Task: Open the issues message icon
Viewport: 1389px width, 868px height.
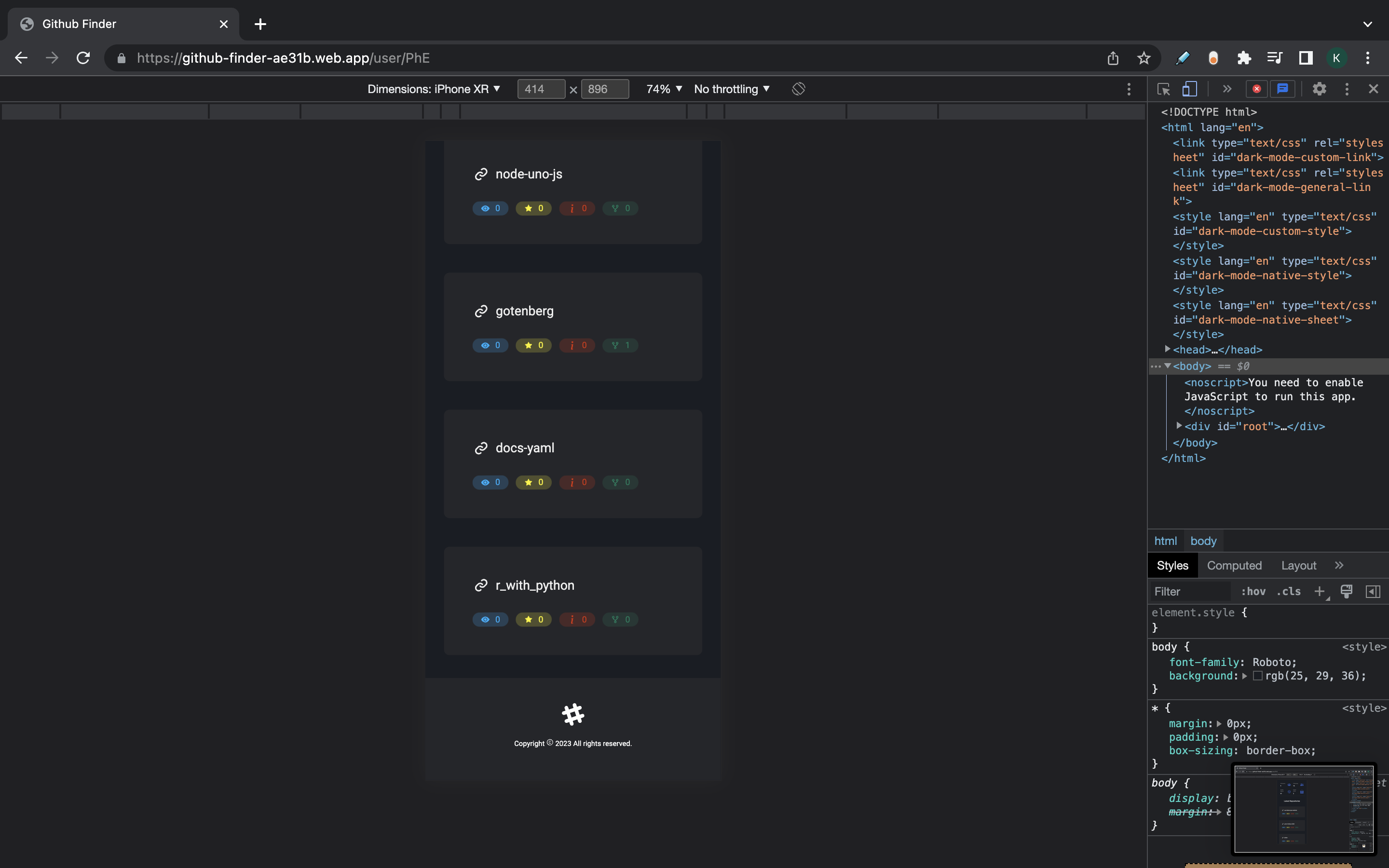Action: pyautogui.click(x=1283, y=89)
